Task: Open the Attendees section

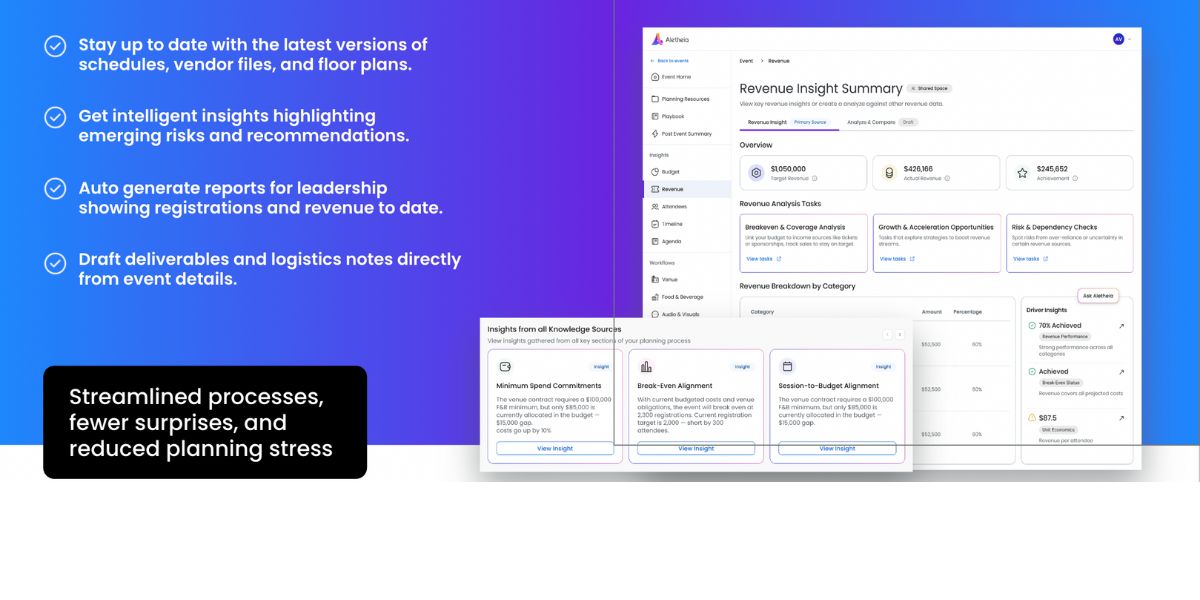Action: click(673, 206)
